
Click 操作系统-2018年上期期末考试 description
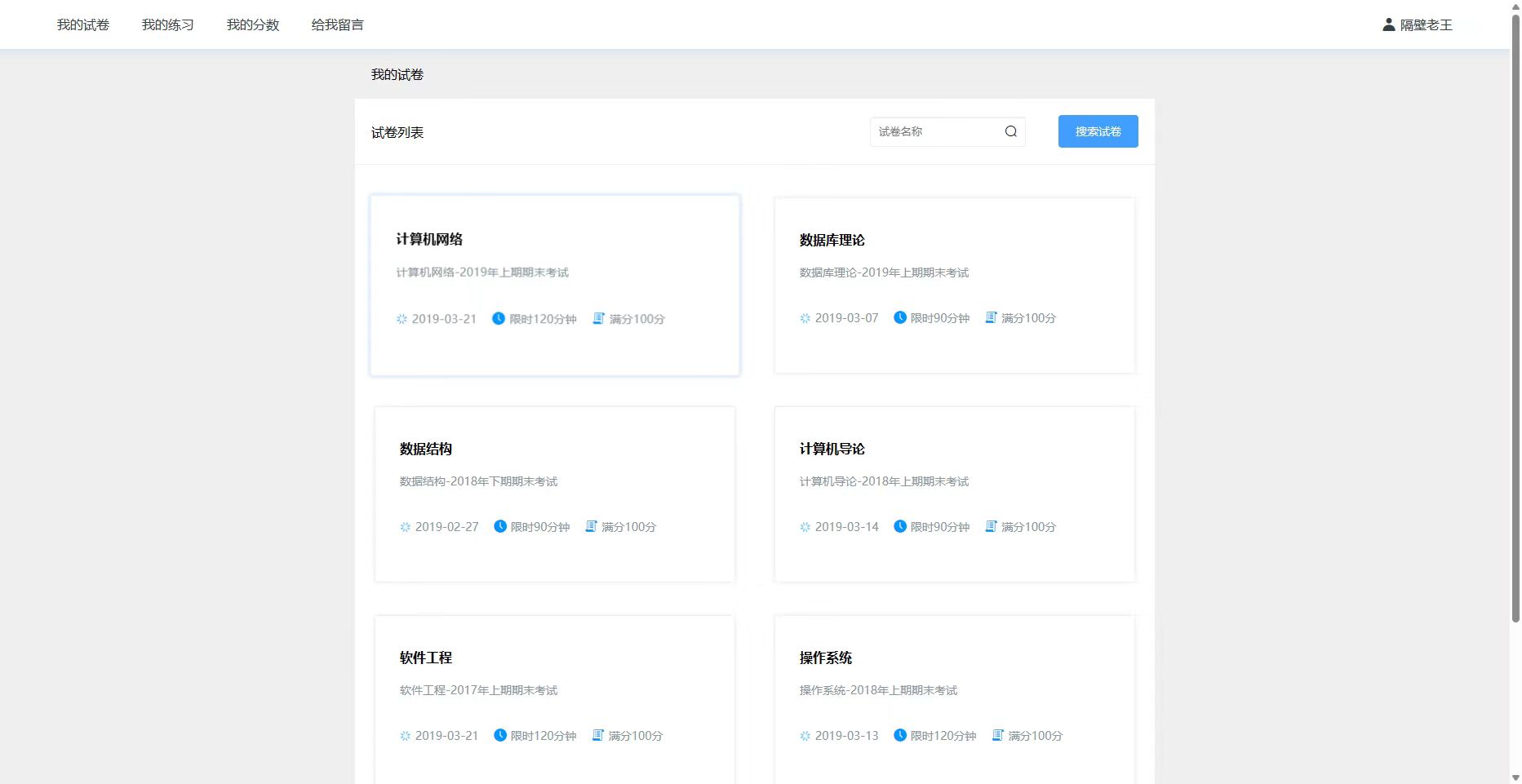click(x=878, y=690)
